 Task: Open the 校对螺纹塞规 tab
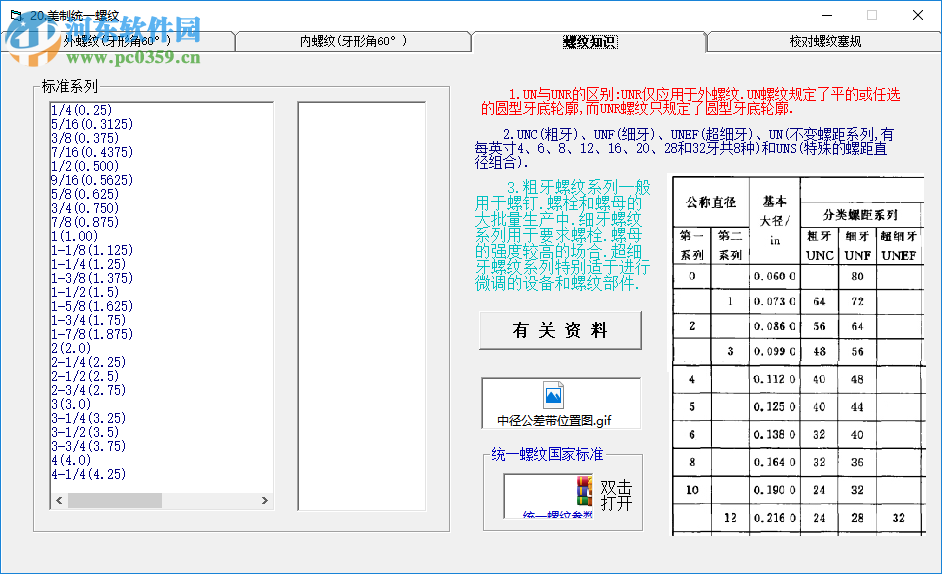point(824,41)
